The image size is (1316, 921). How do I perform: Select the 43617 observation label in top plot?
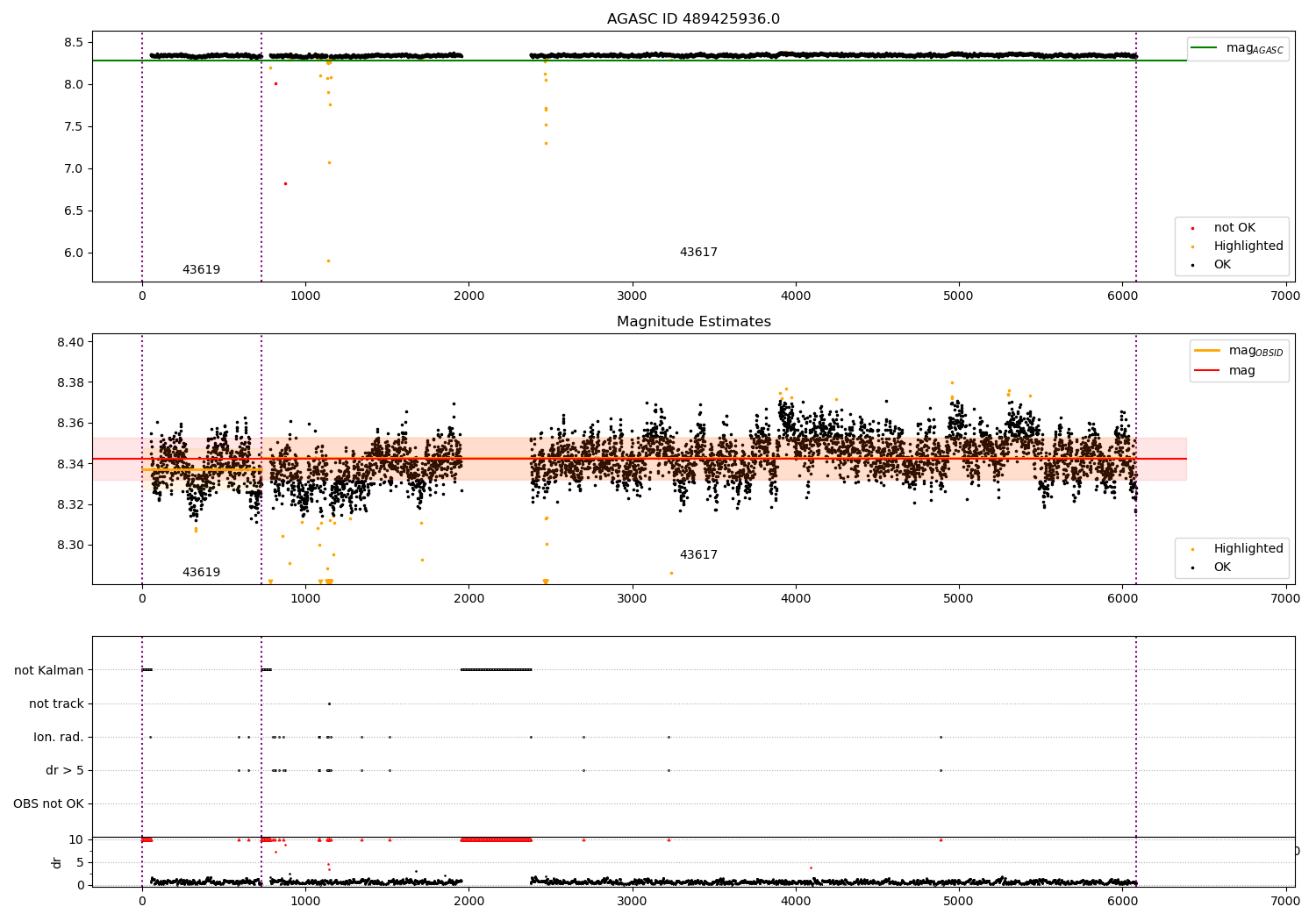click(x=698, y=253)
